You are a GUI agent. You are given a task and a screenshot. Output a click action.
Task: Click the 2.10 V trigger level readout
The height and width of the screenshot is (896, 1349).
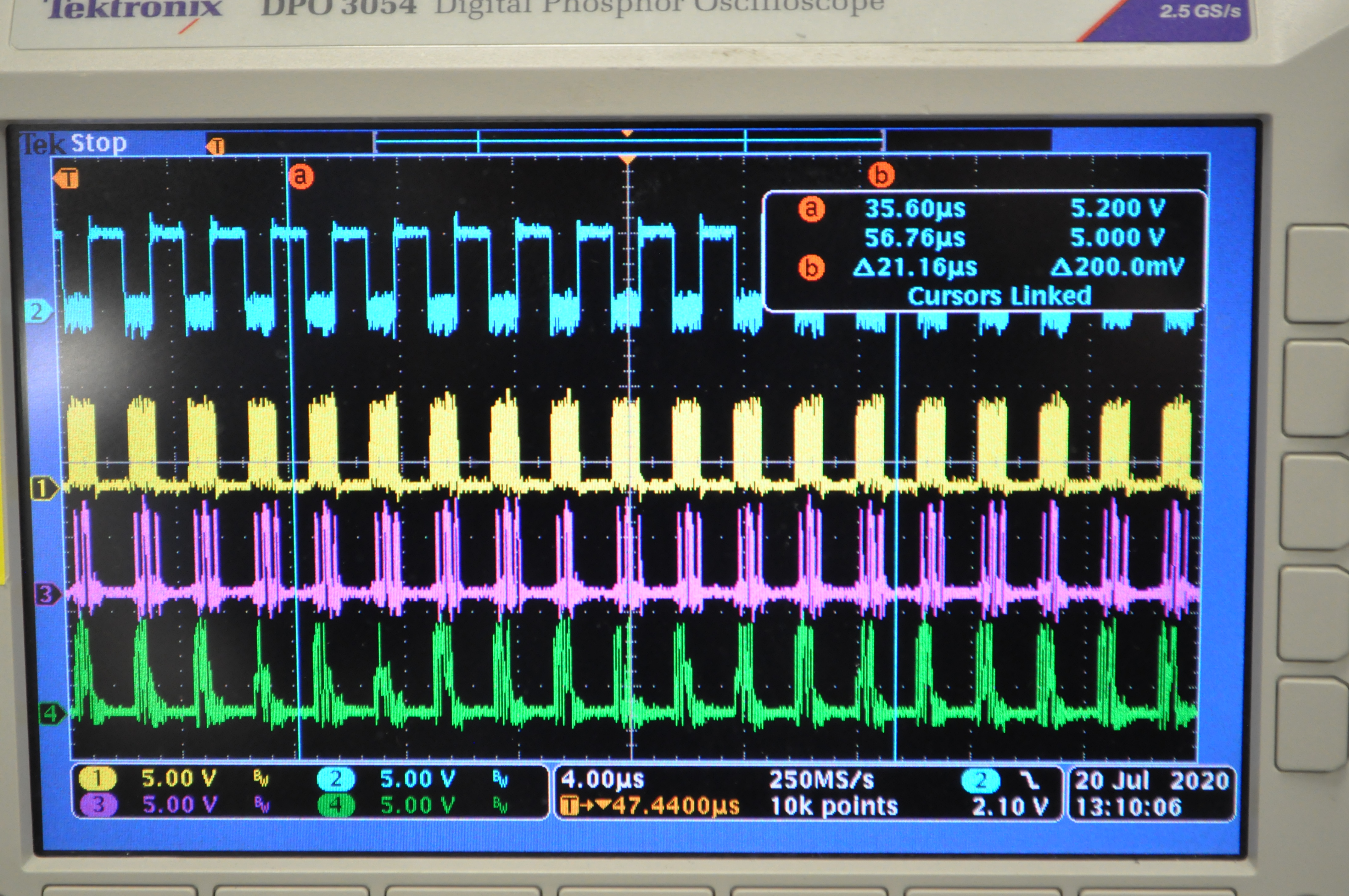tap(1010, 806)
